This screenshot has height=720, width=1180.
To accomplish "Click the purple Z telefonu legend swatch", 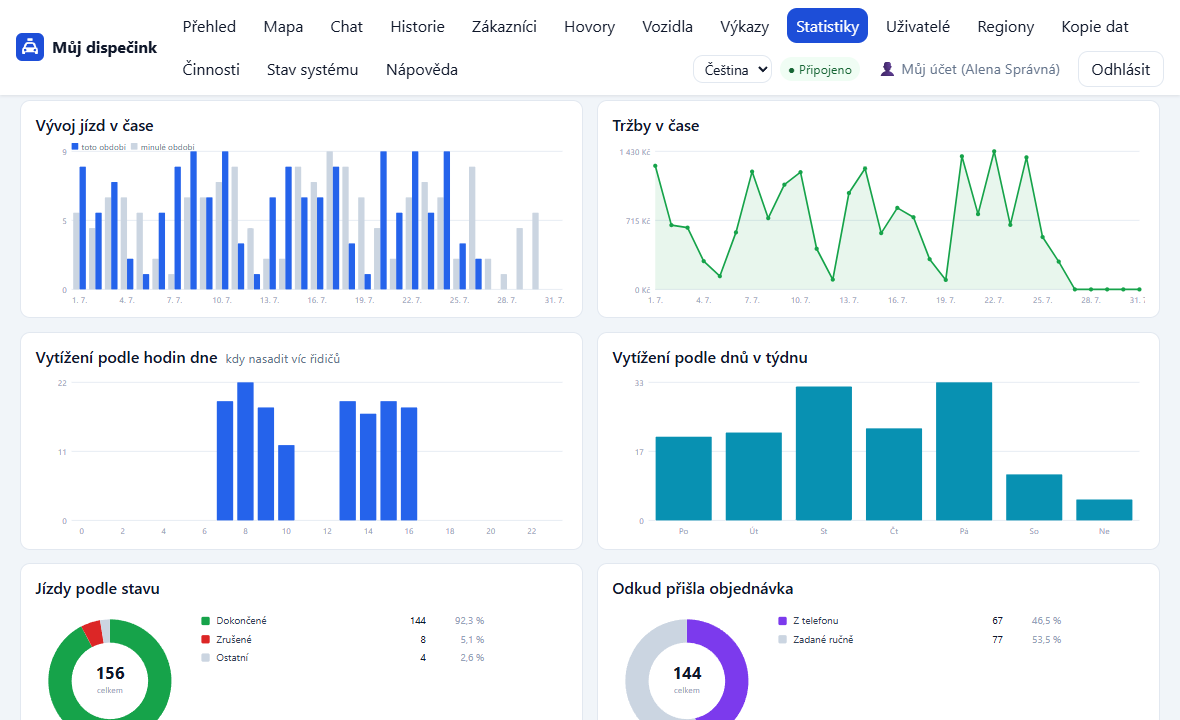I will click(783, 621).
